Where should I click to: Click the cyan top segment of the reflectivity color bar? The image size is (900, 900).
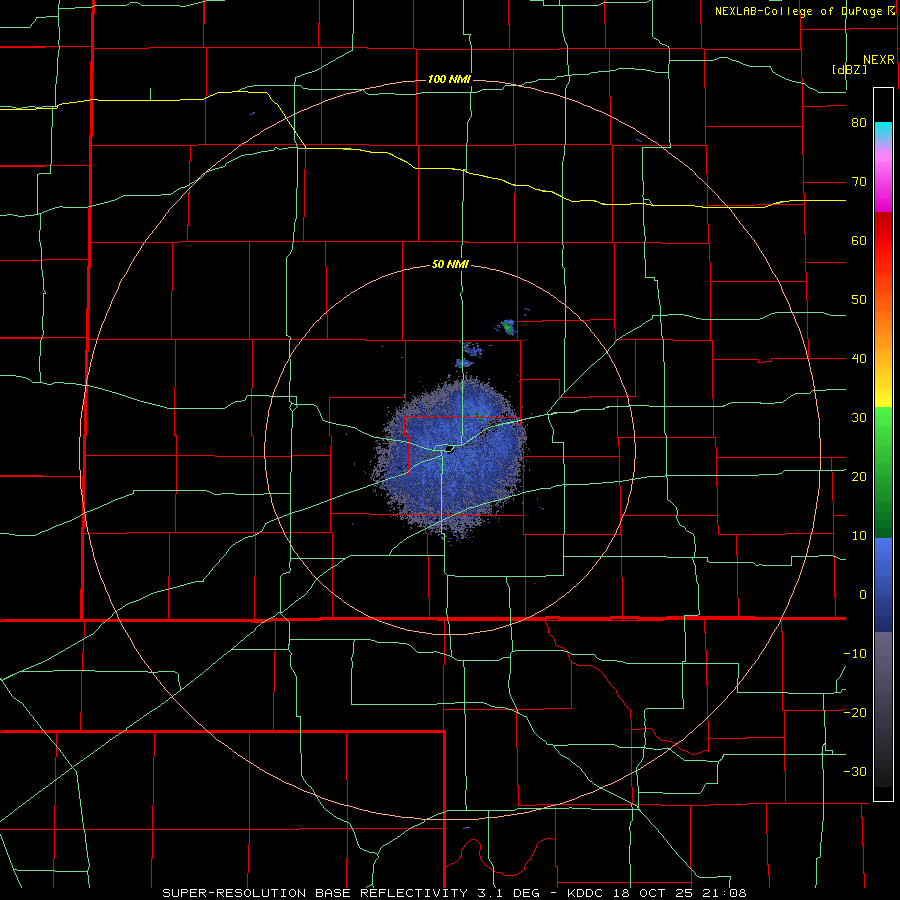[883, 131]
